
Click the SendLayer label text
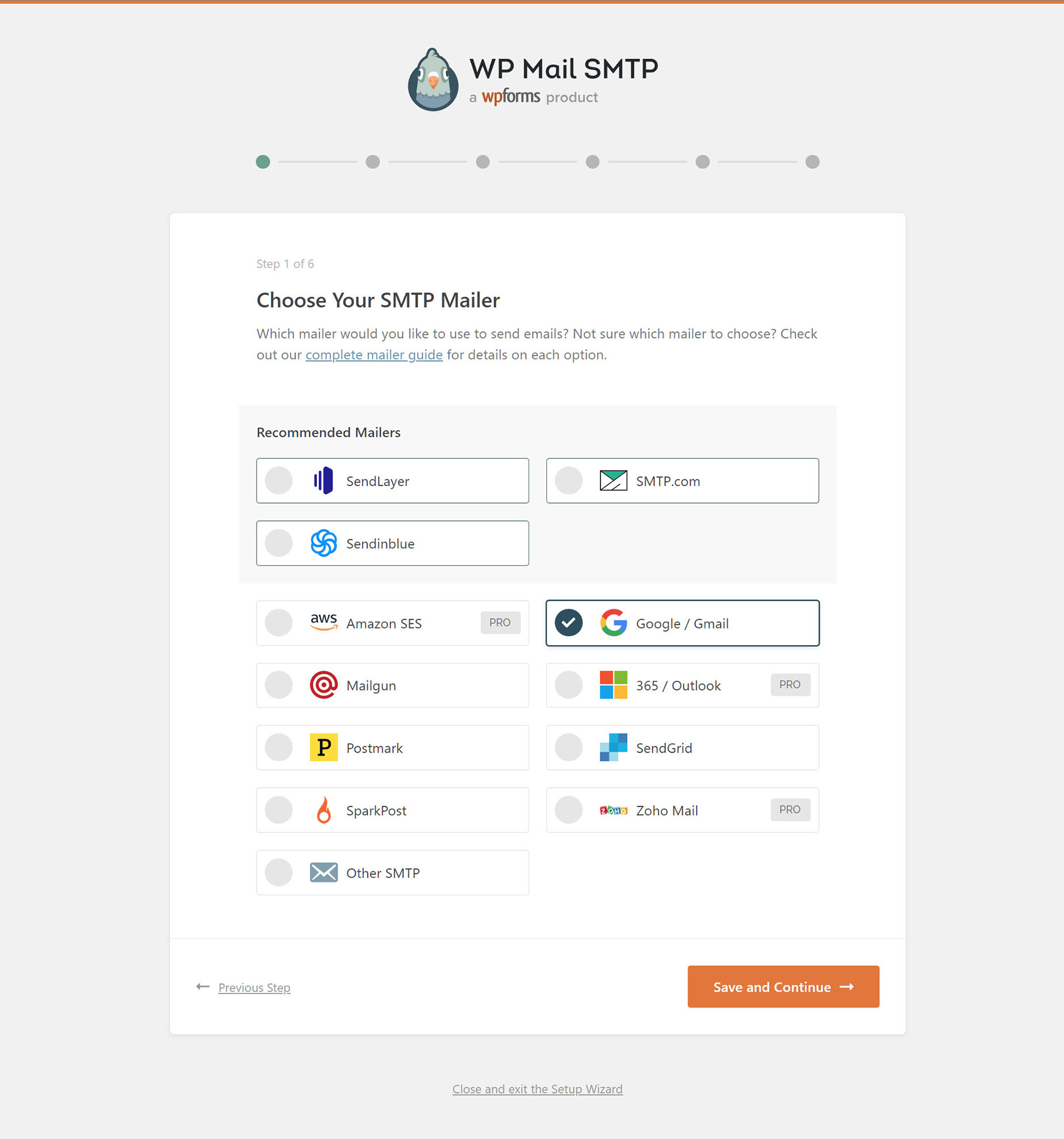click(377, 481)
